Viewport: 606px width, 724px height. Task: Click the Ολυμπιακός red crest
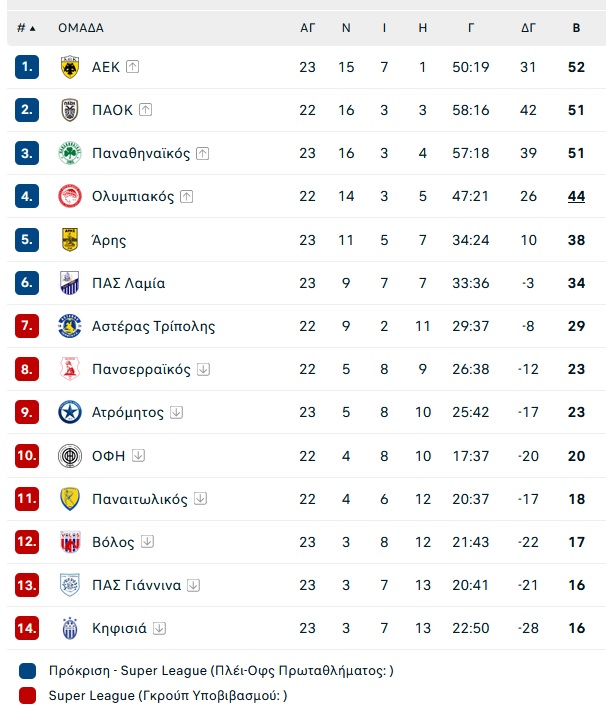click(70, 196)
